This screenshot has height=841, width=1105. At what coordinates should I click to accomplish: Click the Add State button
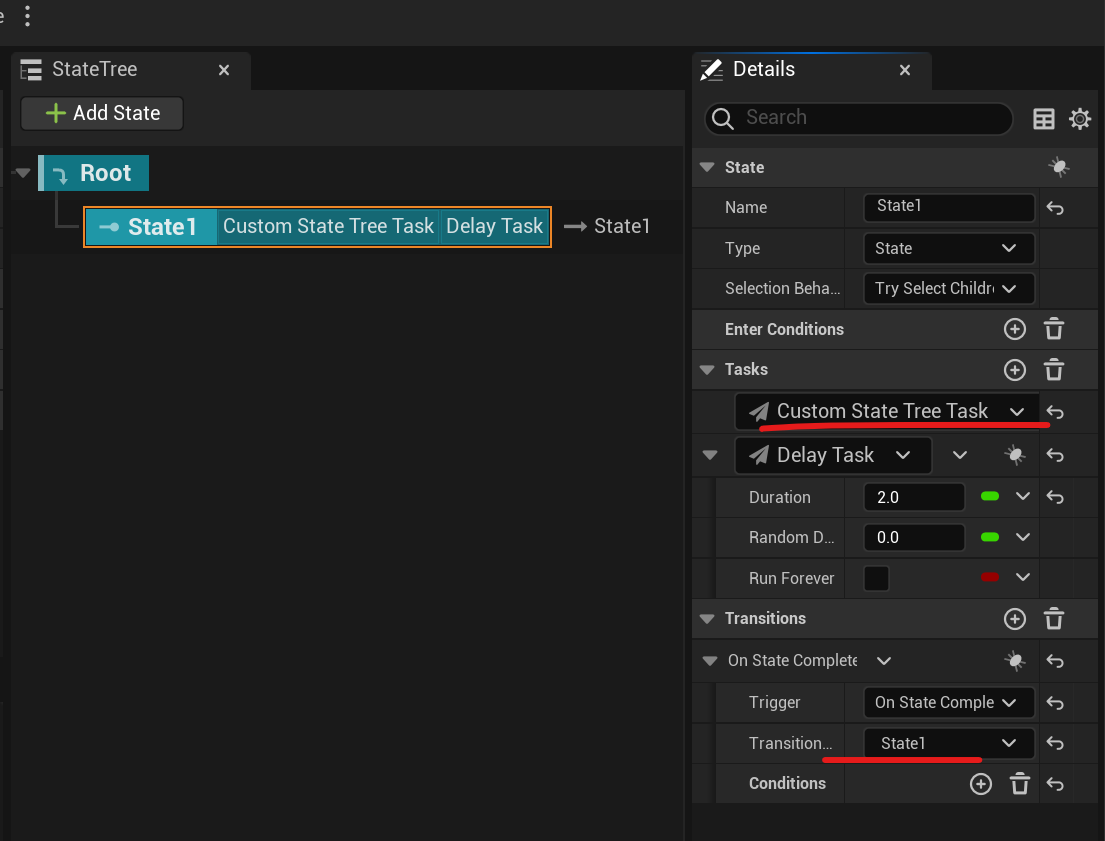(102, 113)
